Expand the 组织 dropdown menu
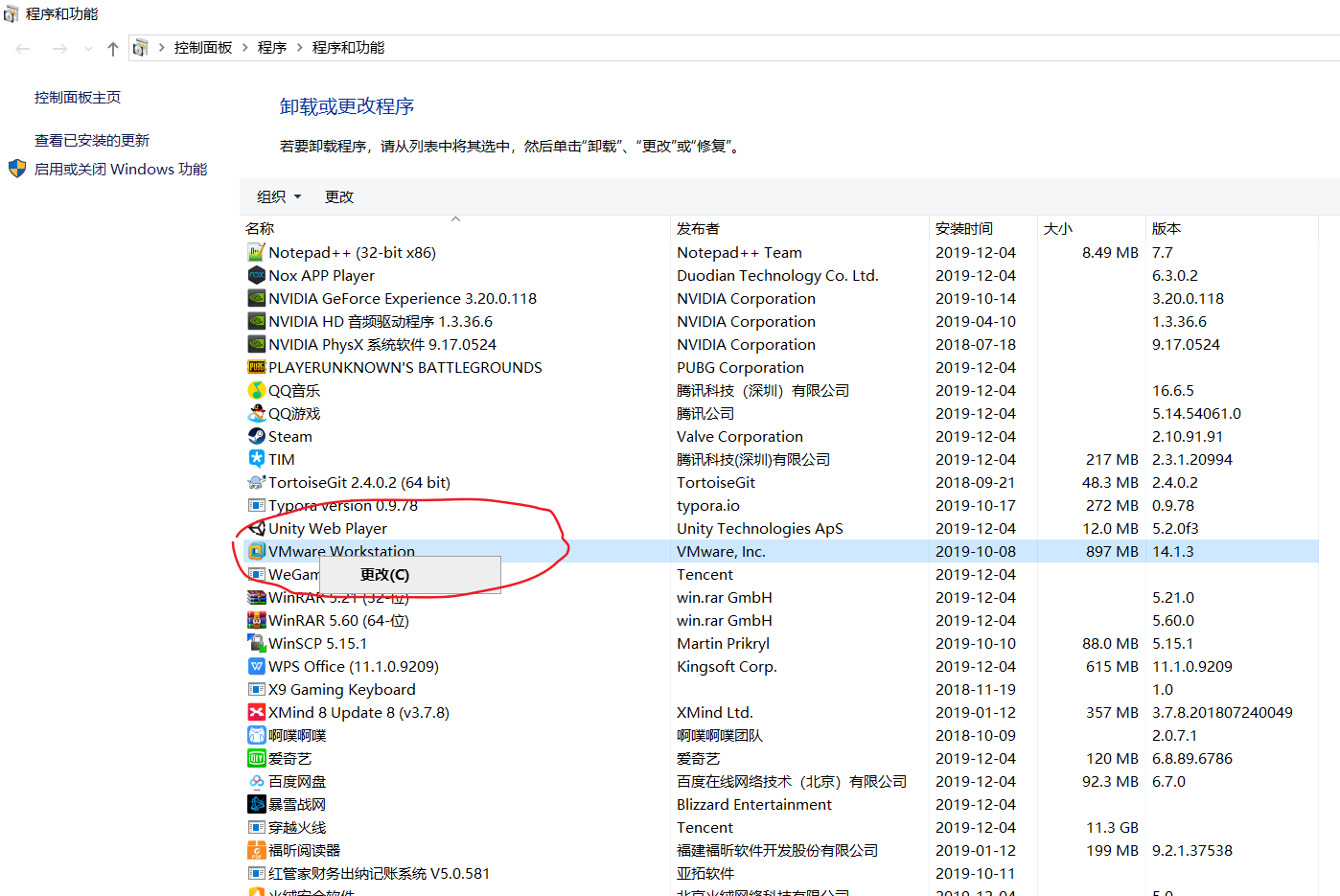This screenshot has height=896, width=1340. (278, 196)
